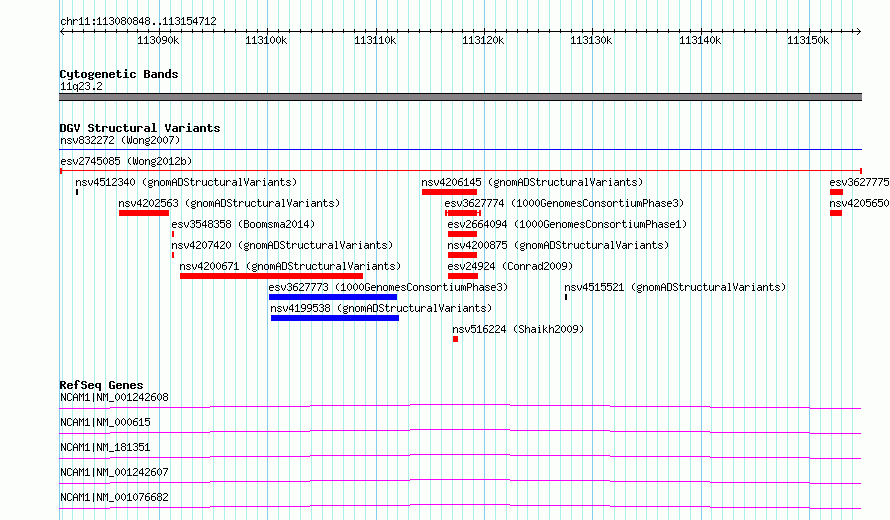Click the esv3627774 red bar
The height and width of the screenshot is (520, 890).
463,213
